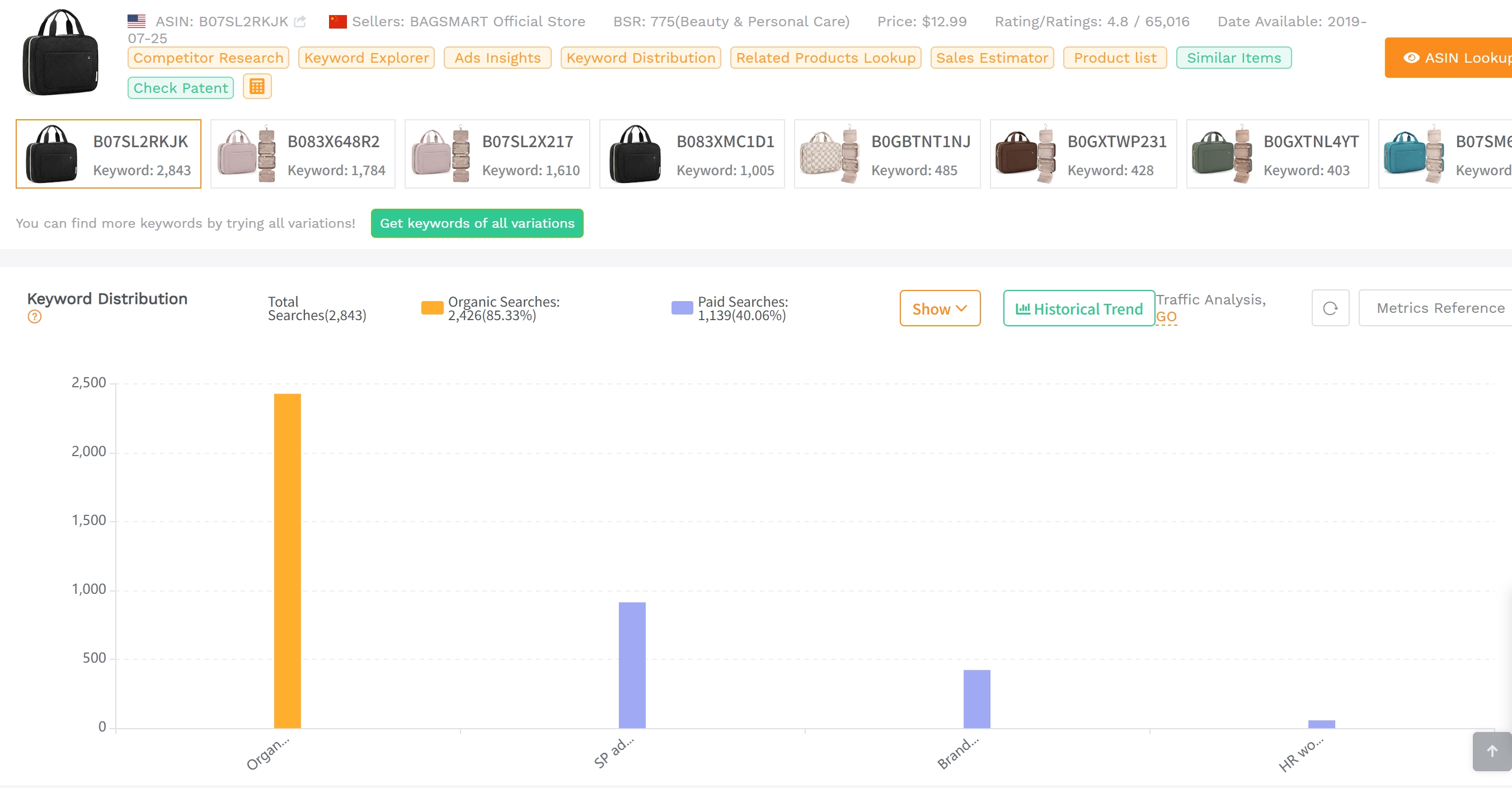Click Get keywords of all variations
The image size is (1512, 788).
pos(477,223)
